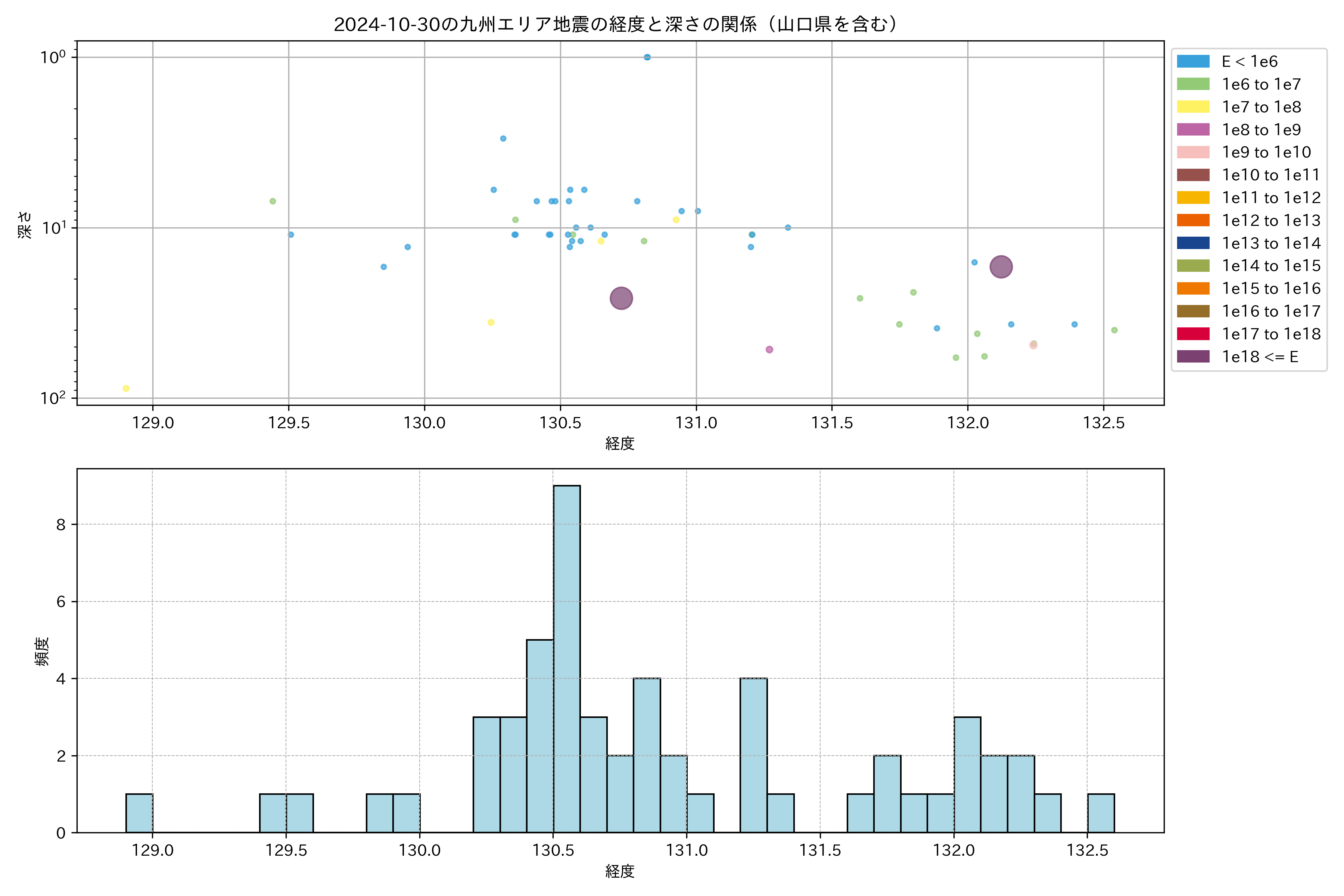Screen dimensions: 1344x896
Task: Click the rightmost histogram bar near 132.5
Action: [1101, 813]
